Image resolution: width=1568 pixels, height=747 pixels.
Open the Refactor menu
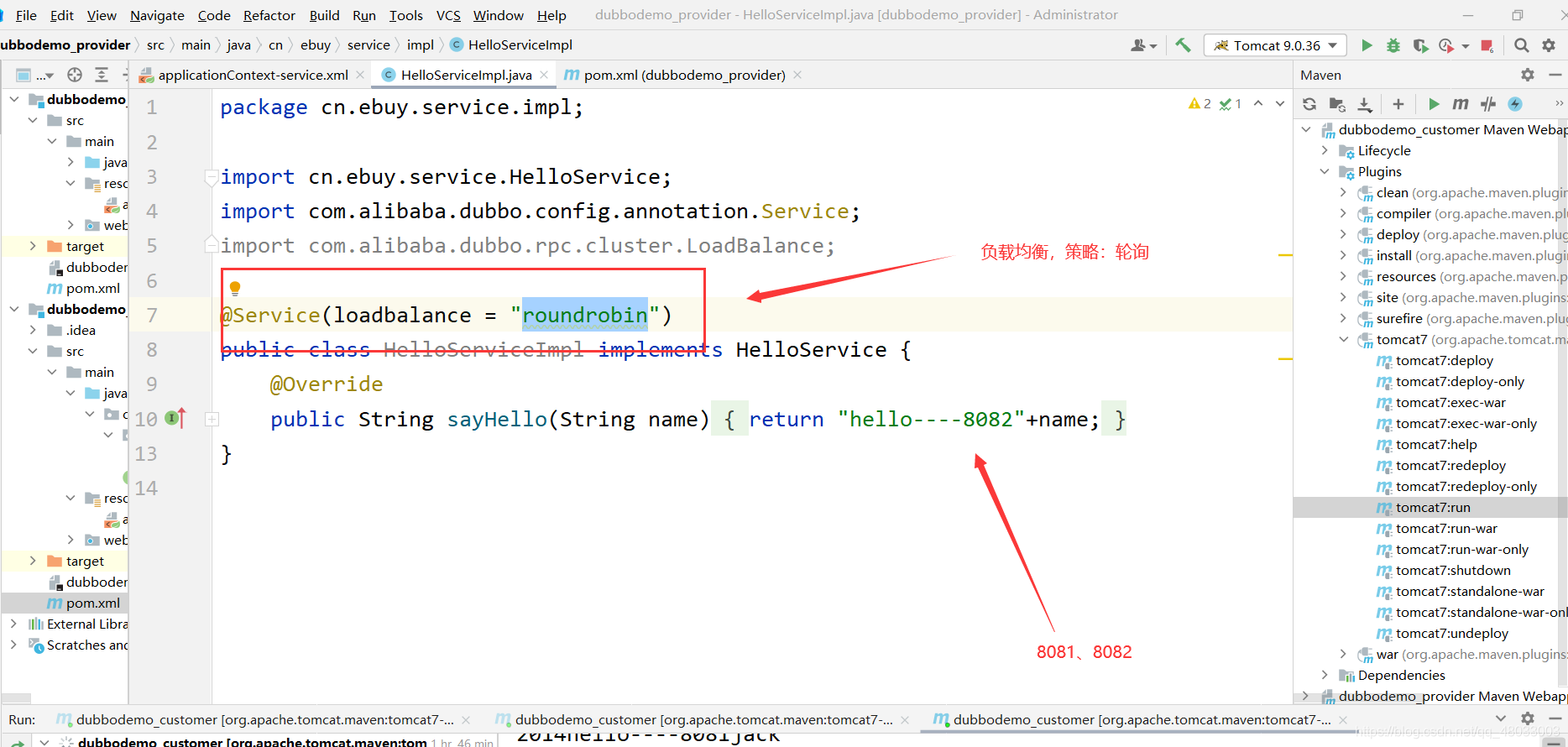click(269, 15)
